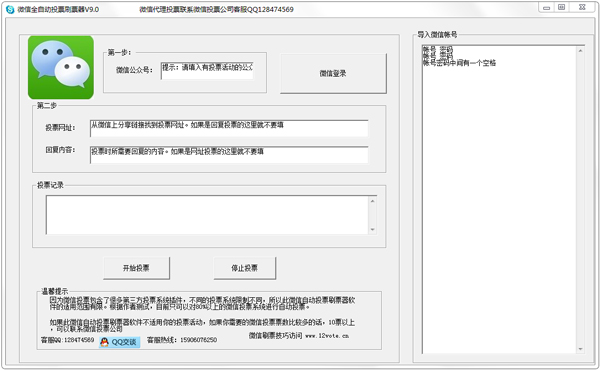Click the 温馨提示 group label
This screenshot has width=600, height=370.
(x=55, y=291)
